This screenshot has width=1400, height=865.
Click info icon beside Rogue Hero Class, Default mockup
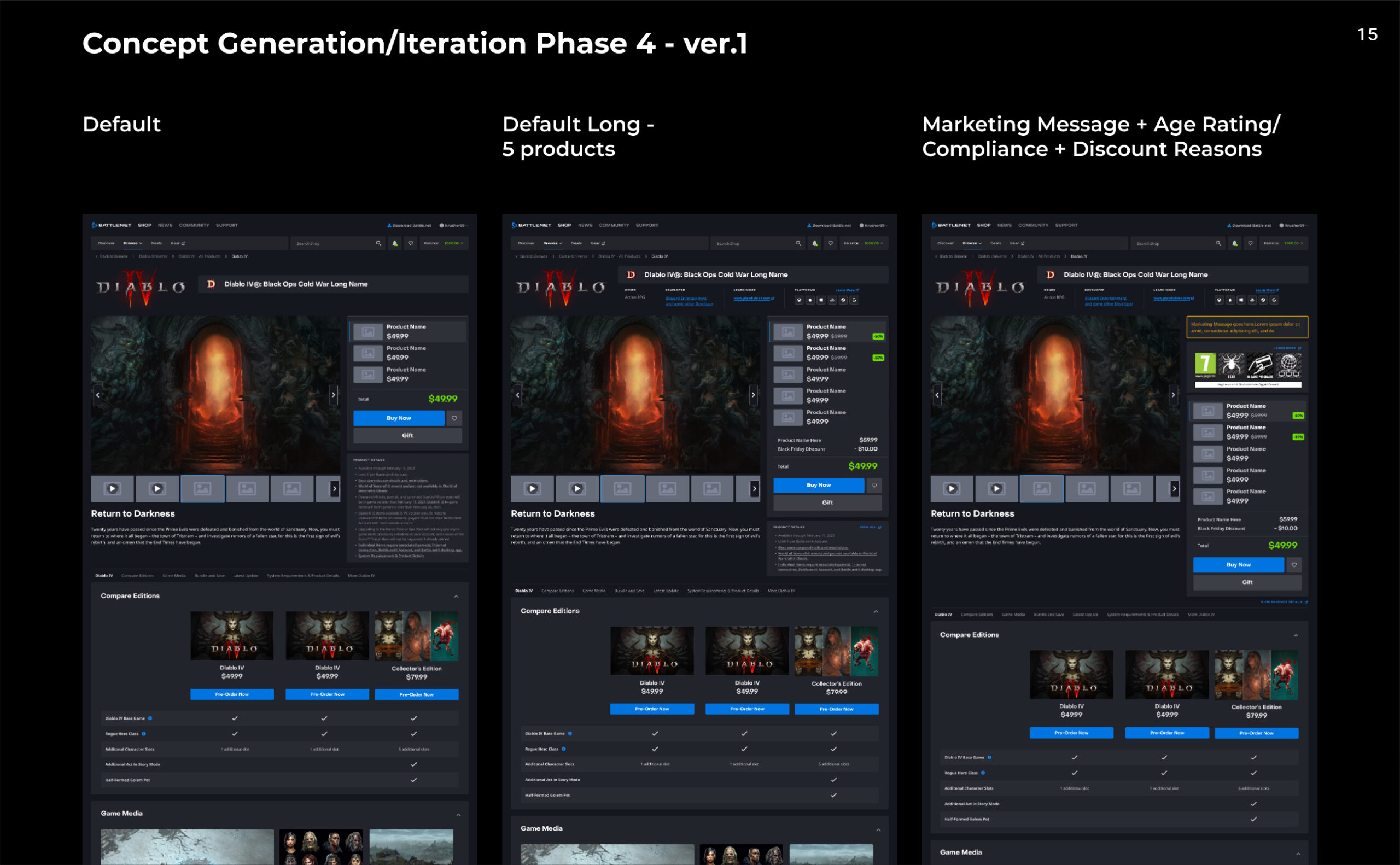pyautogui.click(x=144, y=733)
